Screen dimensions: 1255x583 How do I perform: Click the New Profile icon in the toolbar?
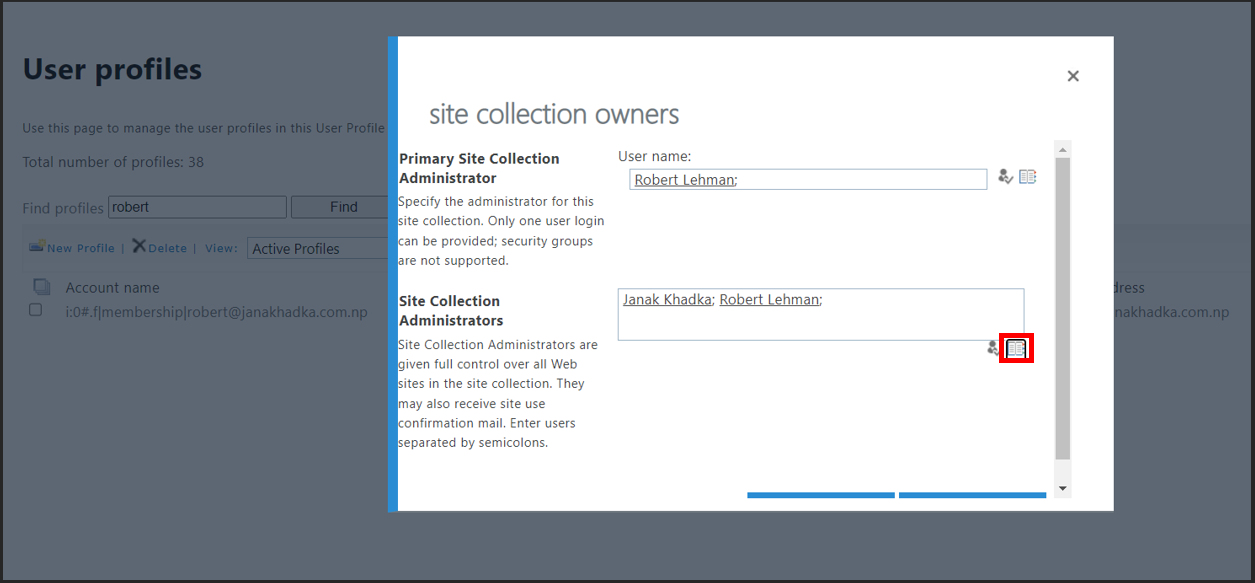37,246
